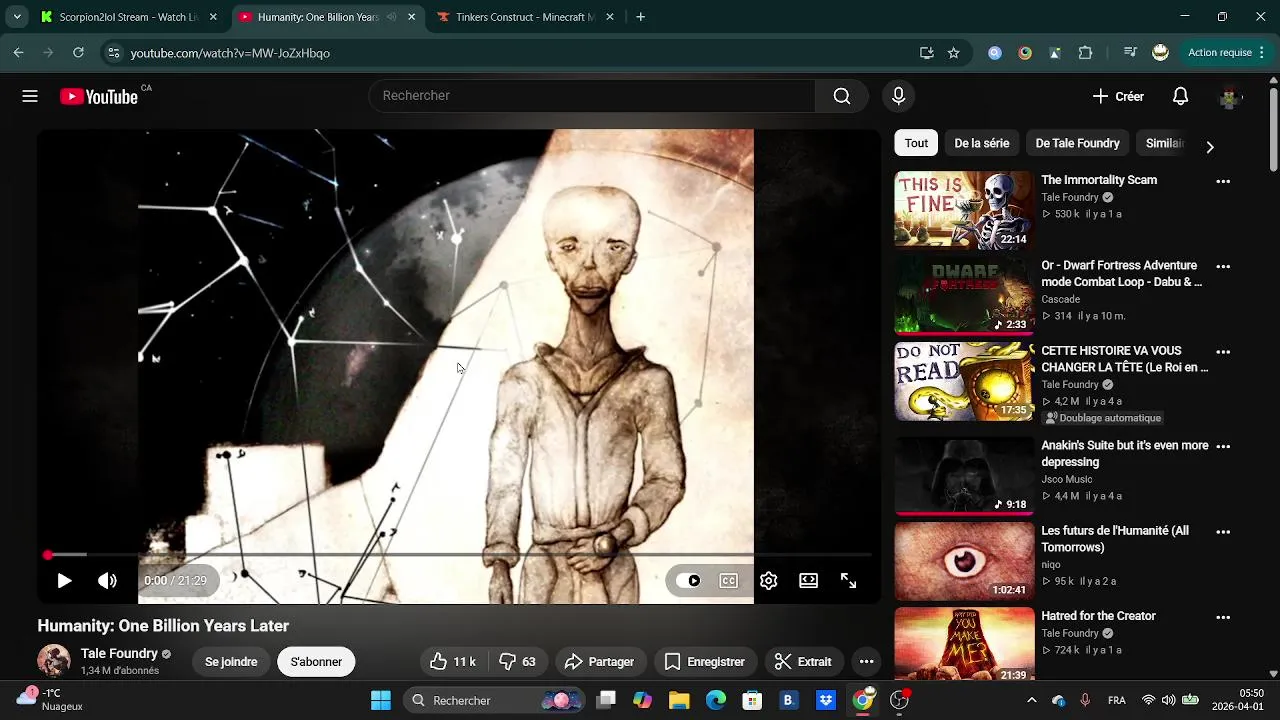
Task: Open a new browser tab
Action: coord(641,17)
